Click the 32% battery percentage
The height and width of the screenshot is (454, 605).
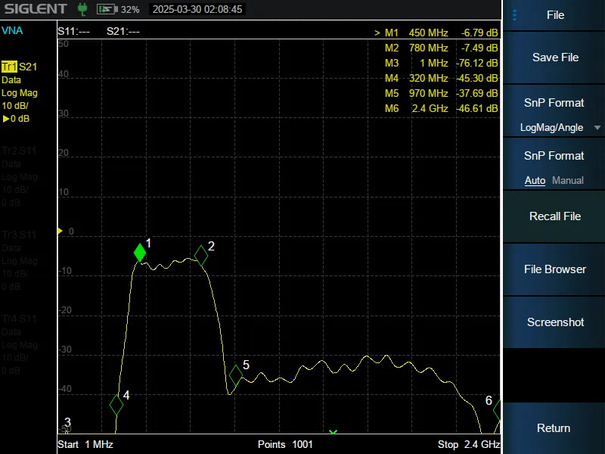coord(130,10)
